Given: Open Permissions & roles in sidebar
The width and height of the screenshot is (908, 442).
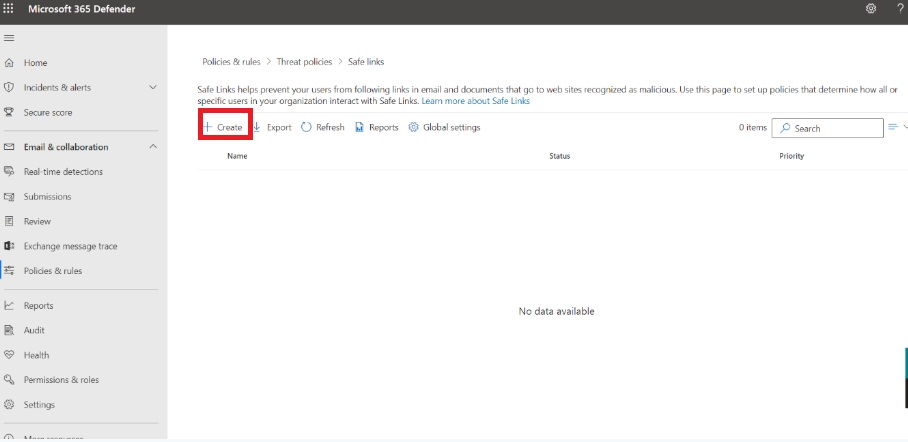Looking at the screenshot, I should click(x=61, y=379).
